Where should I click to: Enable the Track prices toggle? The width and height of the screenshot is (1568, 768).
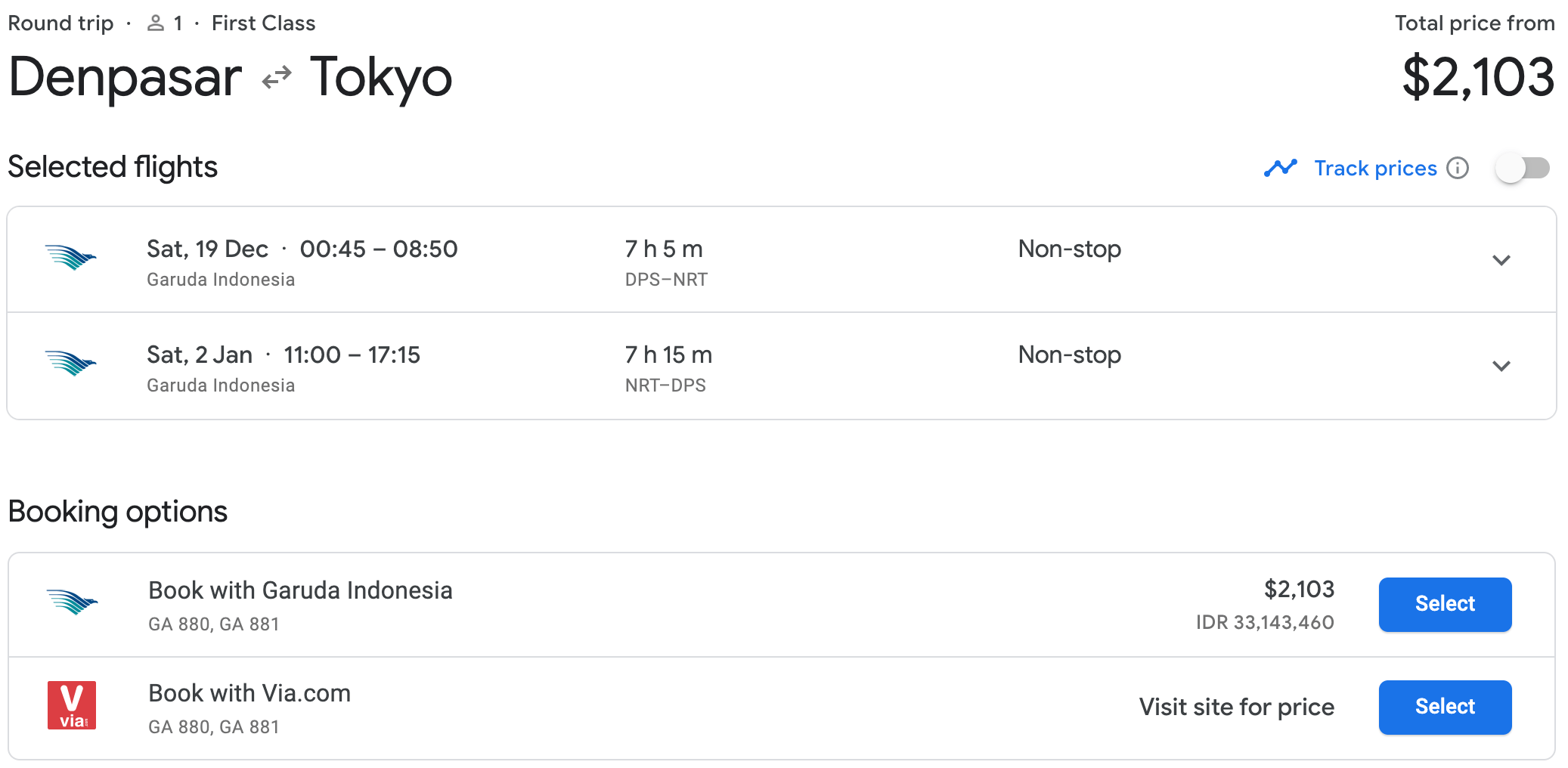point(1522,168)
